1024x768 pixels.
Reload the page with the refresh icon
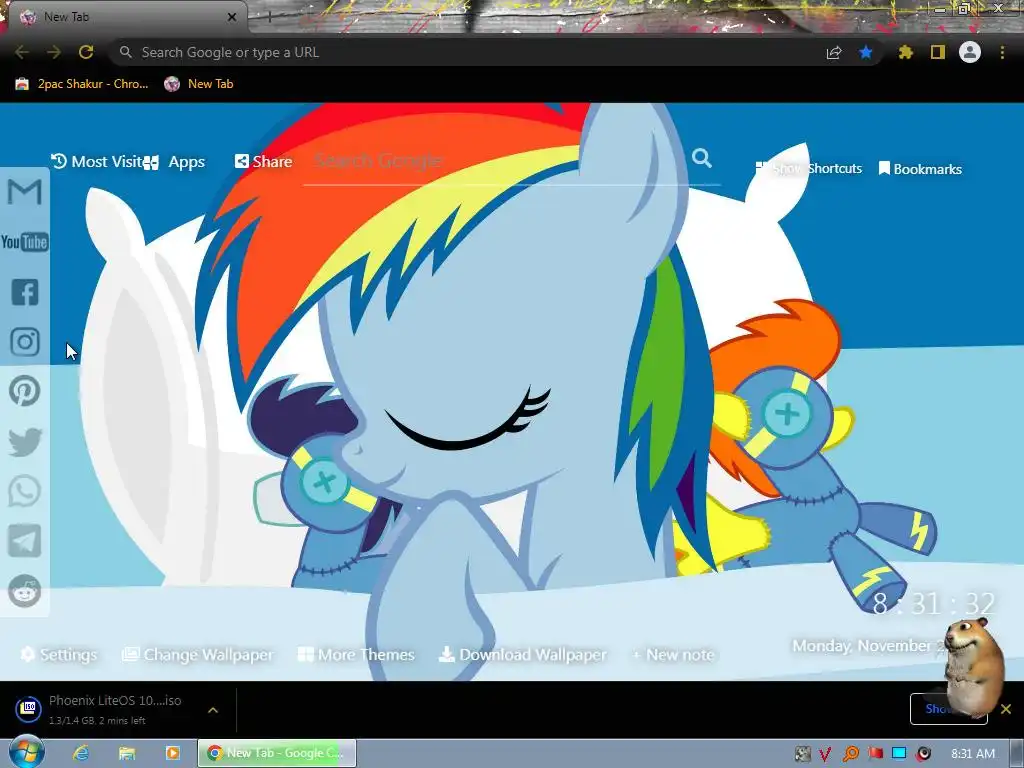click(86, 52)
